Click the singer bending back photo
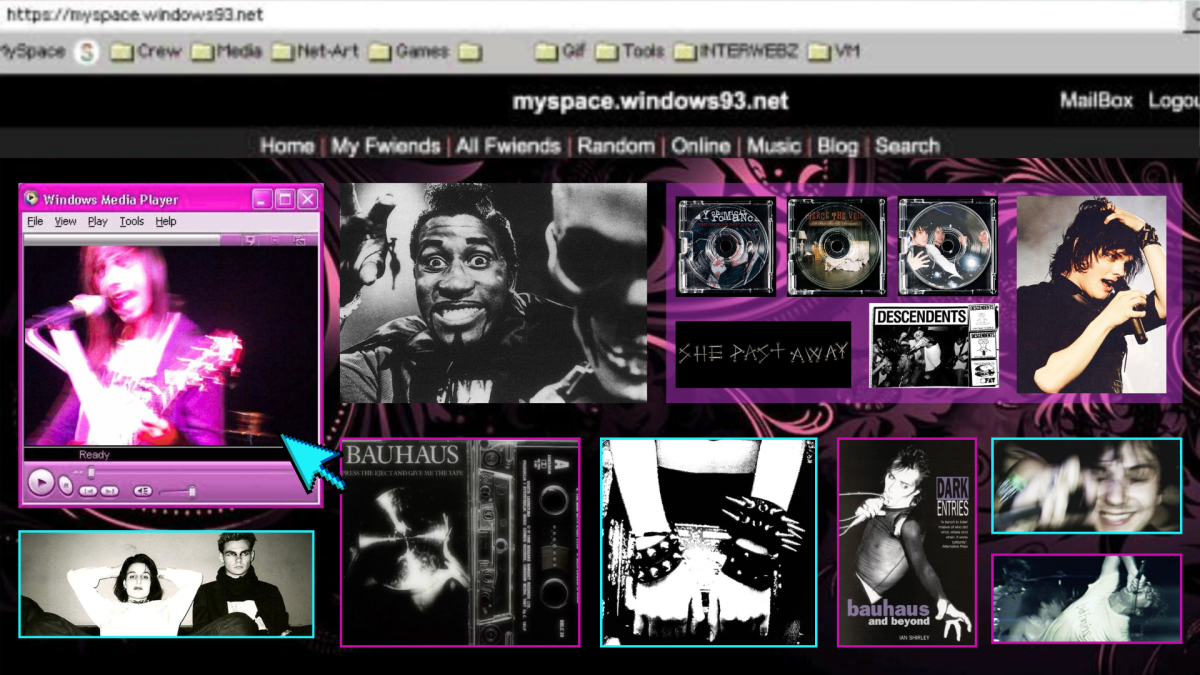The image size is (1200, 675). pos(1086,598)
